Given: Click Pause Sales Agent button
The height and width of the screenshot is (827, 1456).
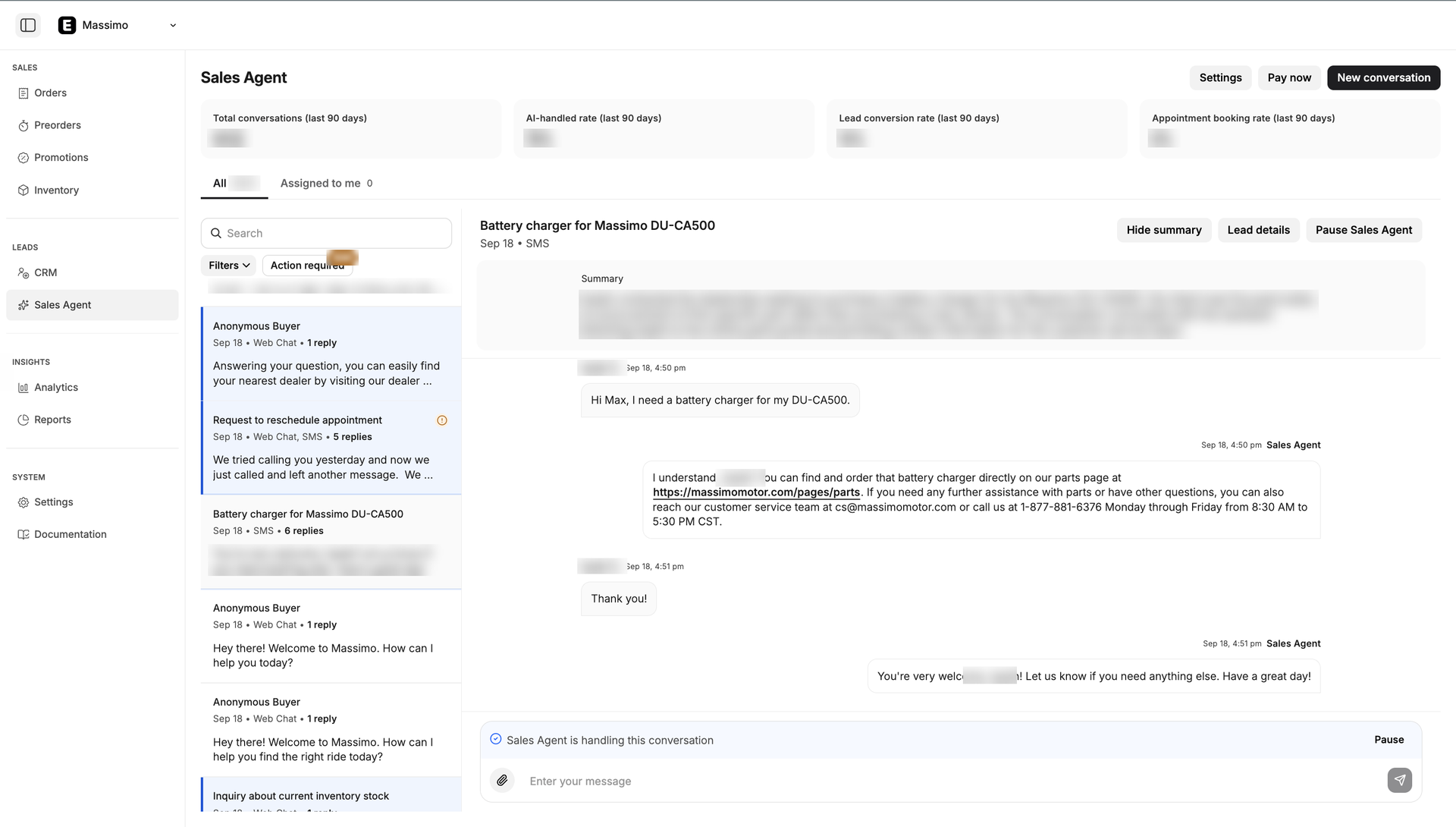Looking at the screenshot, I should click(1363, 231).
